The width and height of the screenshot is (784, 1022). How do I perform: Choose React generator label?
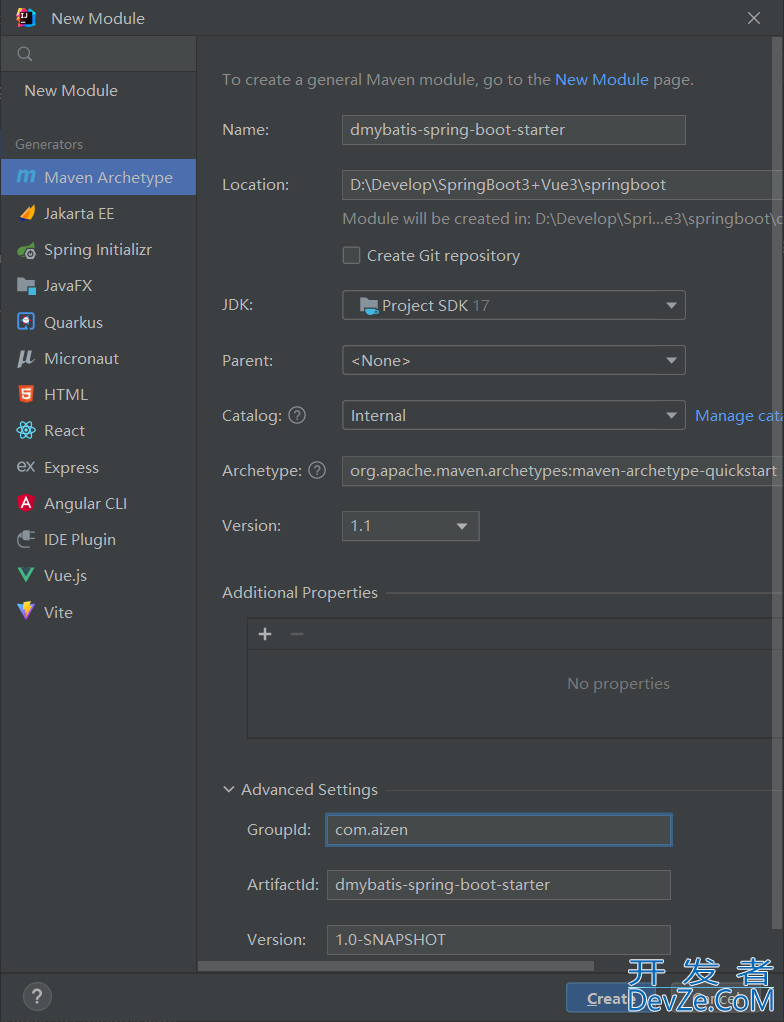(x=64, y=431)
